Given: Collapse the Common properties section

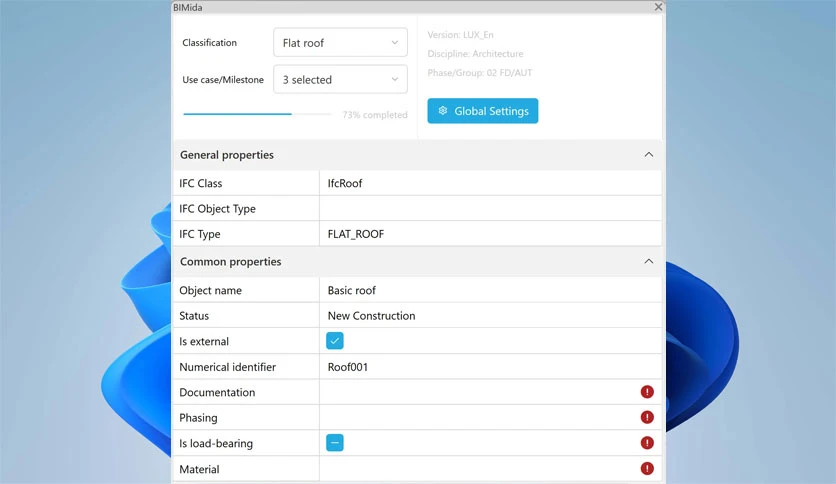Looking at the screenshot, I should click(x=648, y=261).
